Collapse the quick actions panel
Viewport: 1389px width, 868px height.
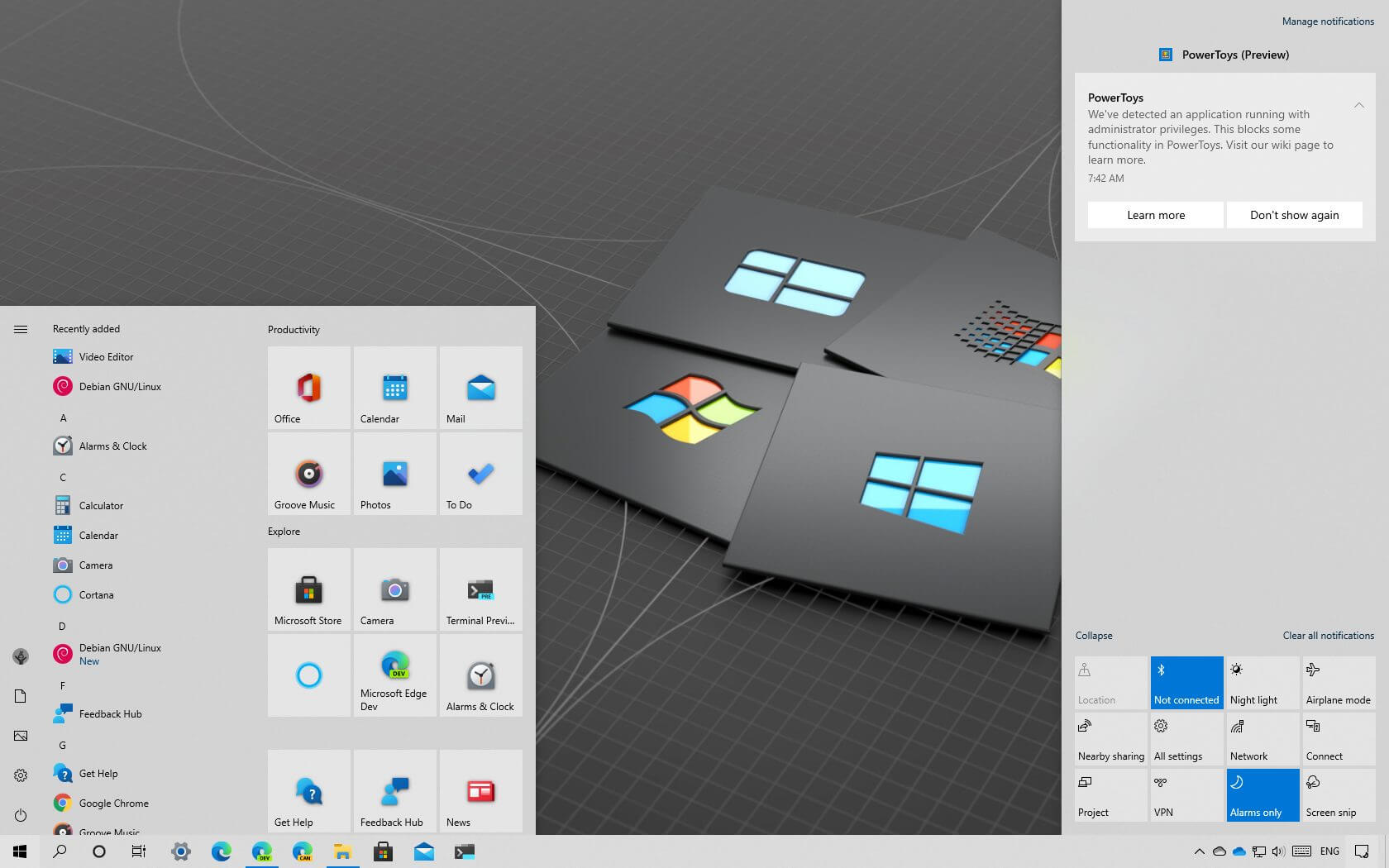pos(1093,636)
